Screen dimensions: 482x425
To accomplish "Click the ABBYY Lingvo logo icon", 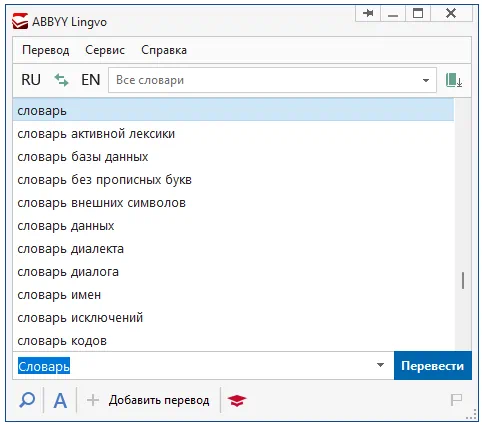I will point(20,21).
